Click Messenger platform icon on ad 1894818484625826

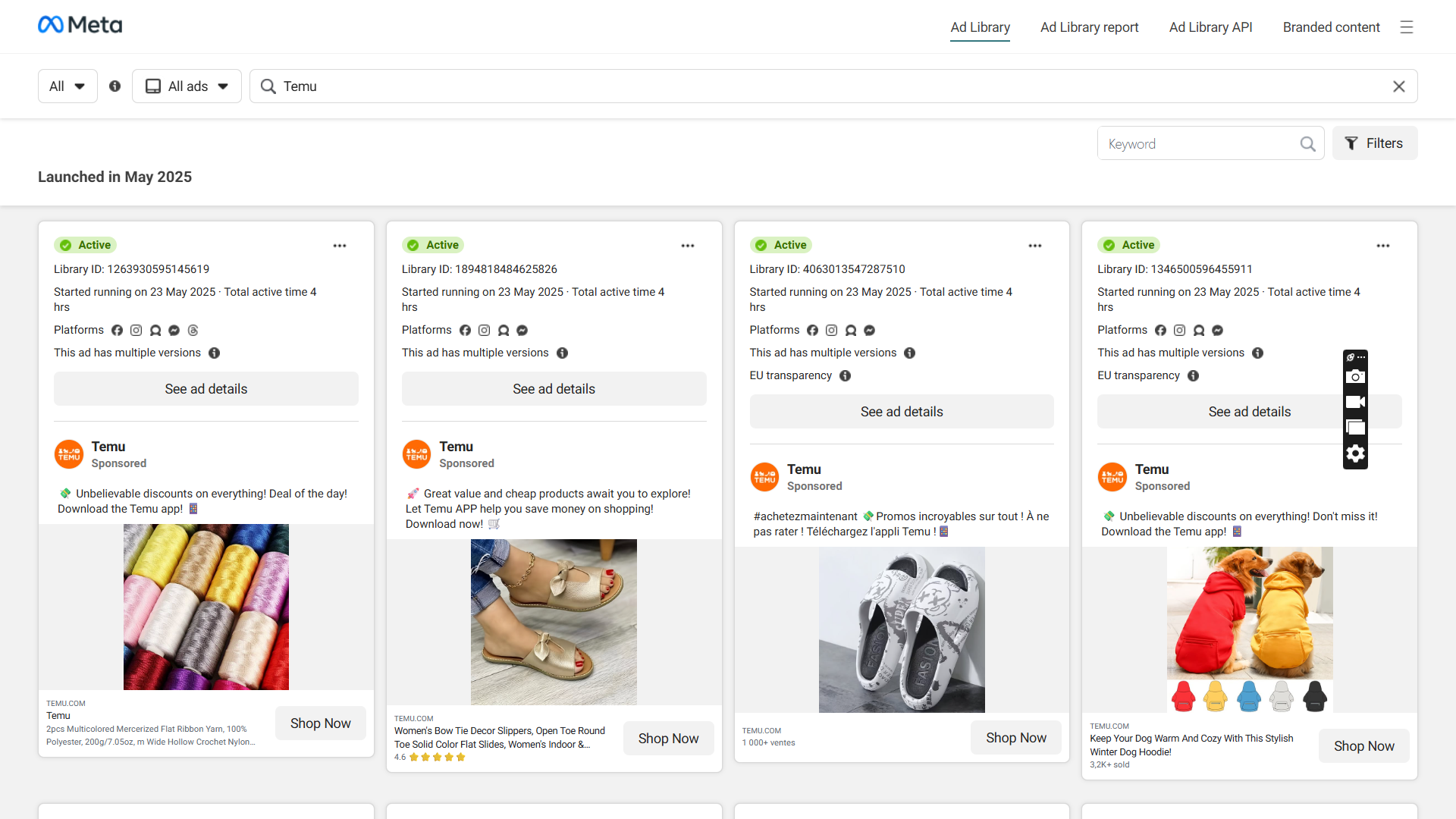522,331
